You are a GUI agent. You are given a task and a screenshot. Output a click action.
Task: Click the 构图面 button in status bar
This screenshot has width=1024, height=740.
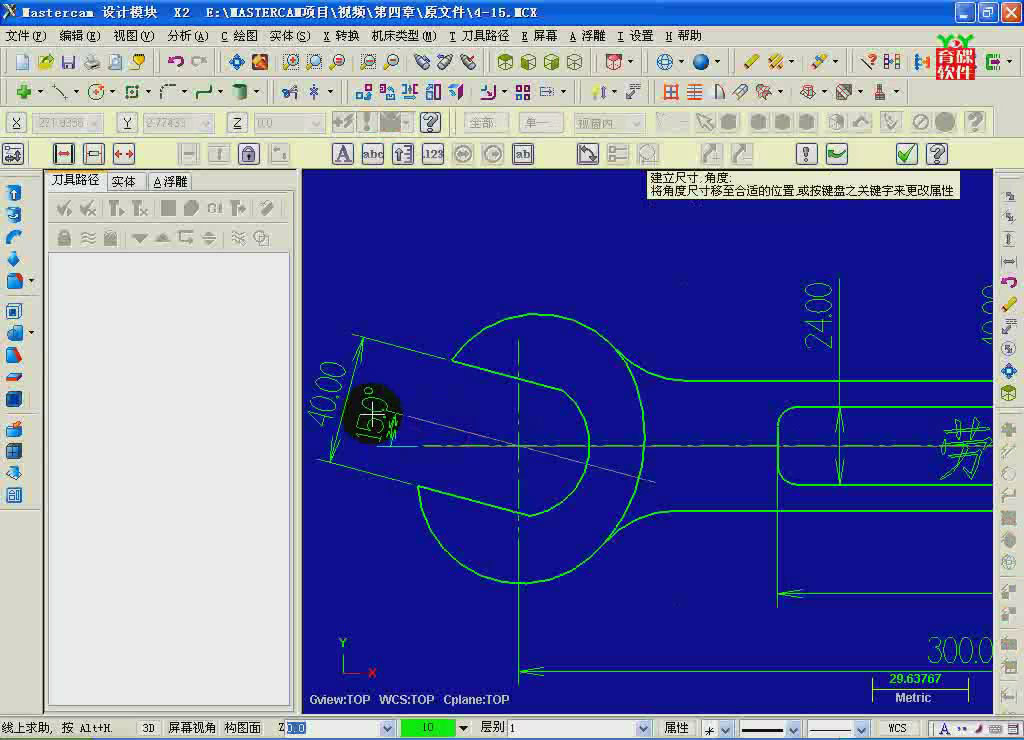pyautogui.click(x=243, y=728)
